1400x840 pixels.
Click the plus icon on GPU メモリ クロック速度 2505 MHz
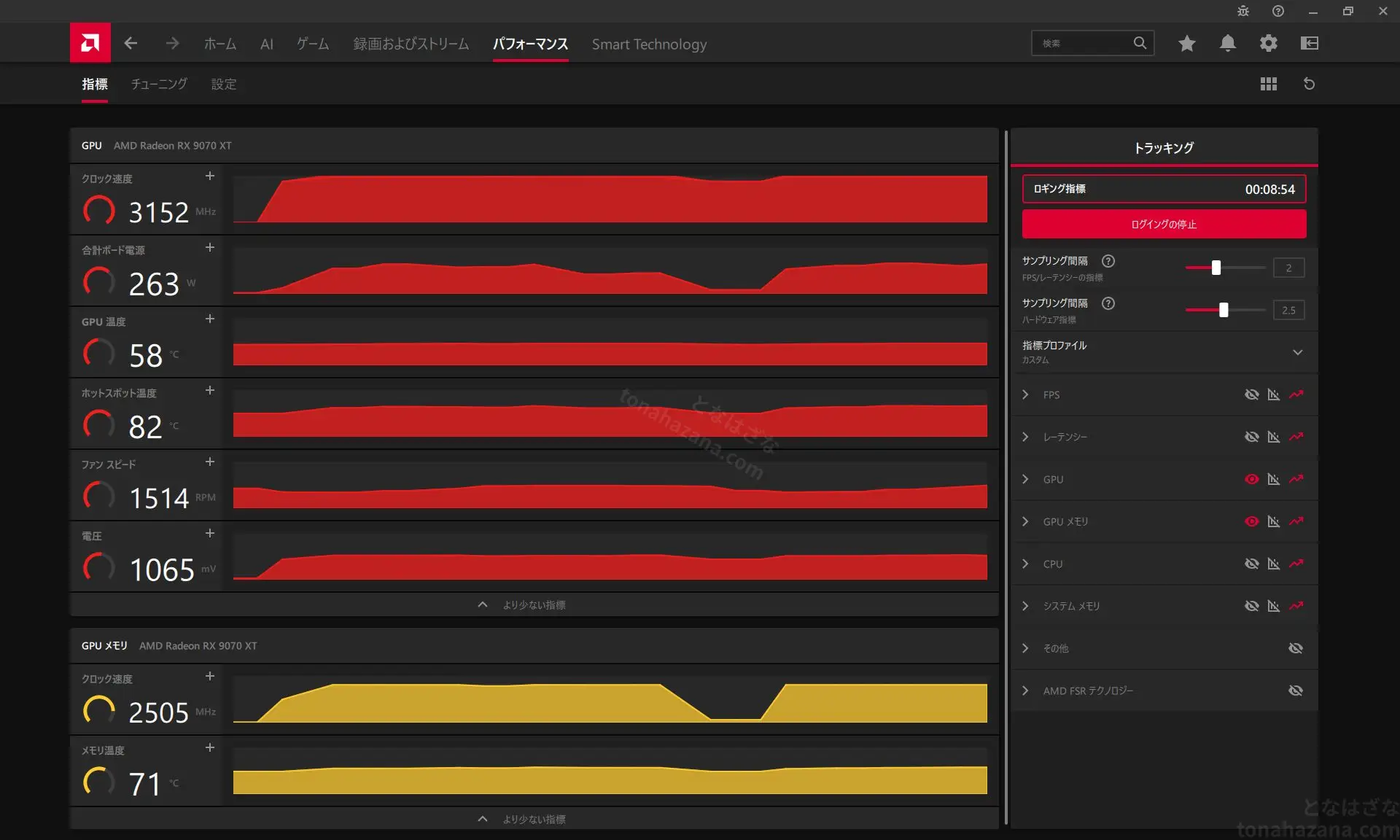click(x=210, y=676)
